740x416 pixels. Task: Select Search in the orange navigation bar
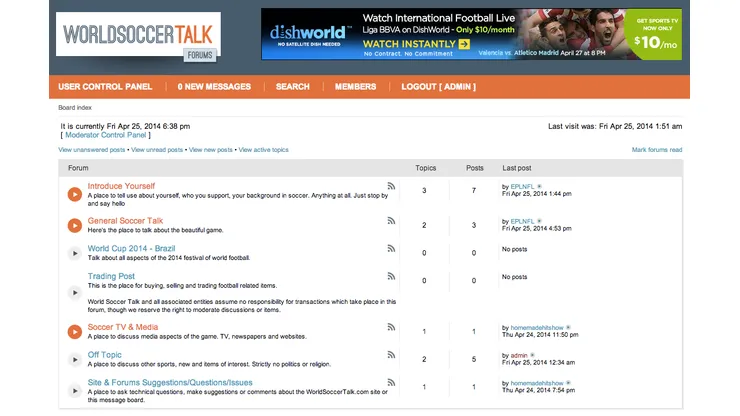coord(292,87)
